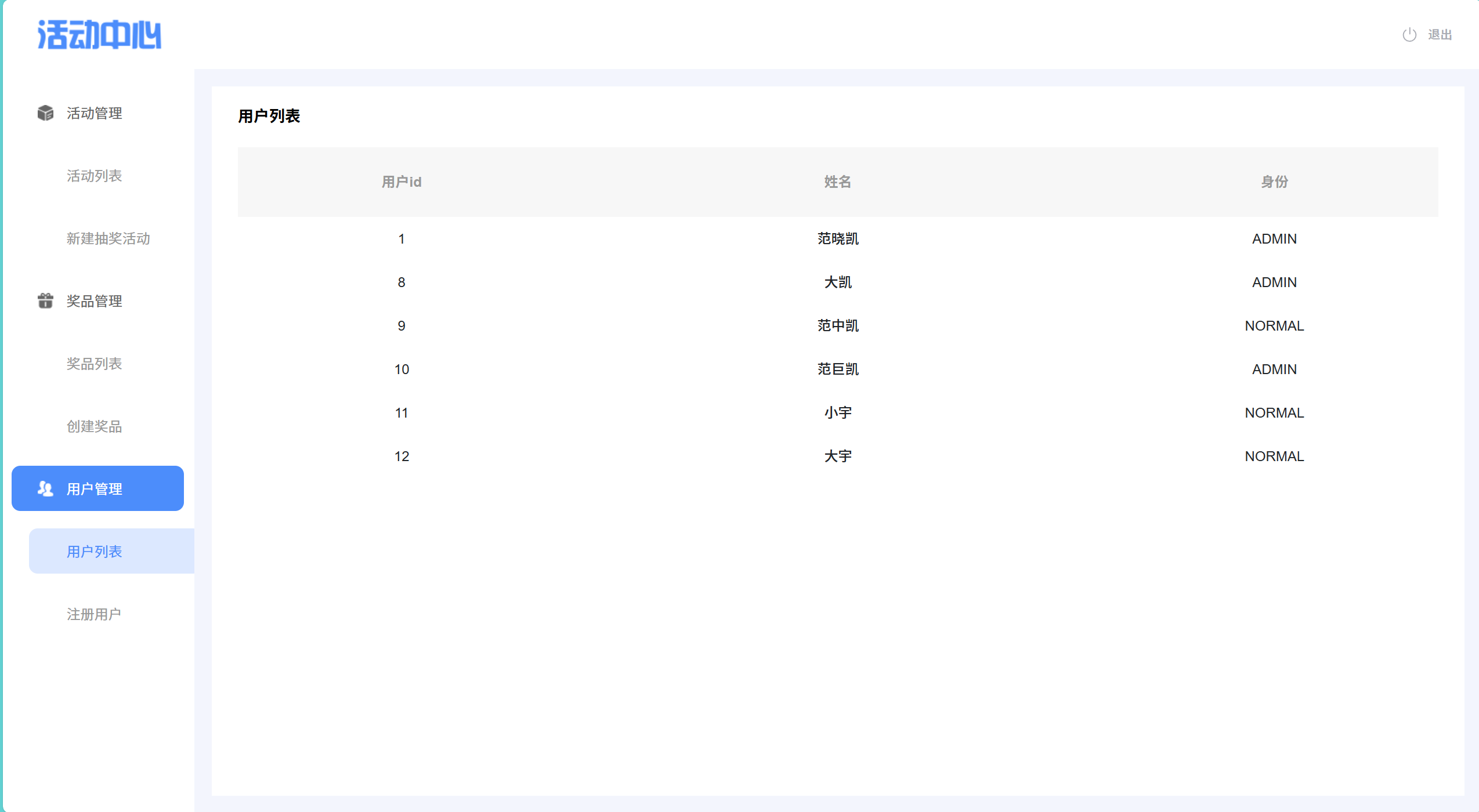Click the gift icon beside 奖品管理
The image size is (1479, 812).
(45, 300)
